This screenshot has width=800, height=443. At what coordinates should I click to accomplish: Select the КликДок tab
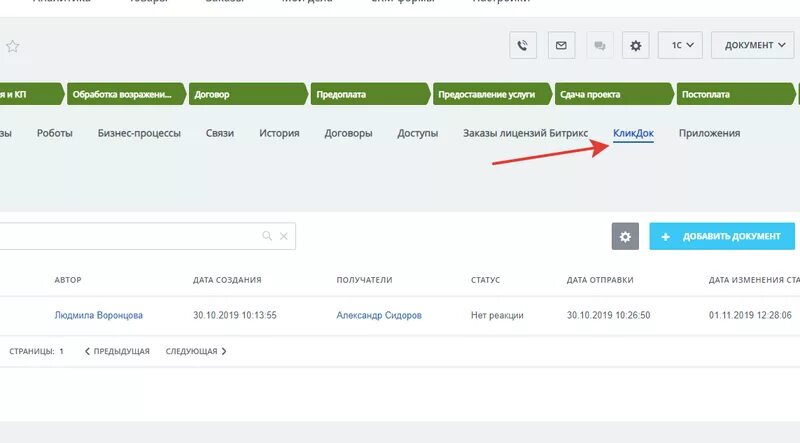633,133
